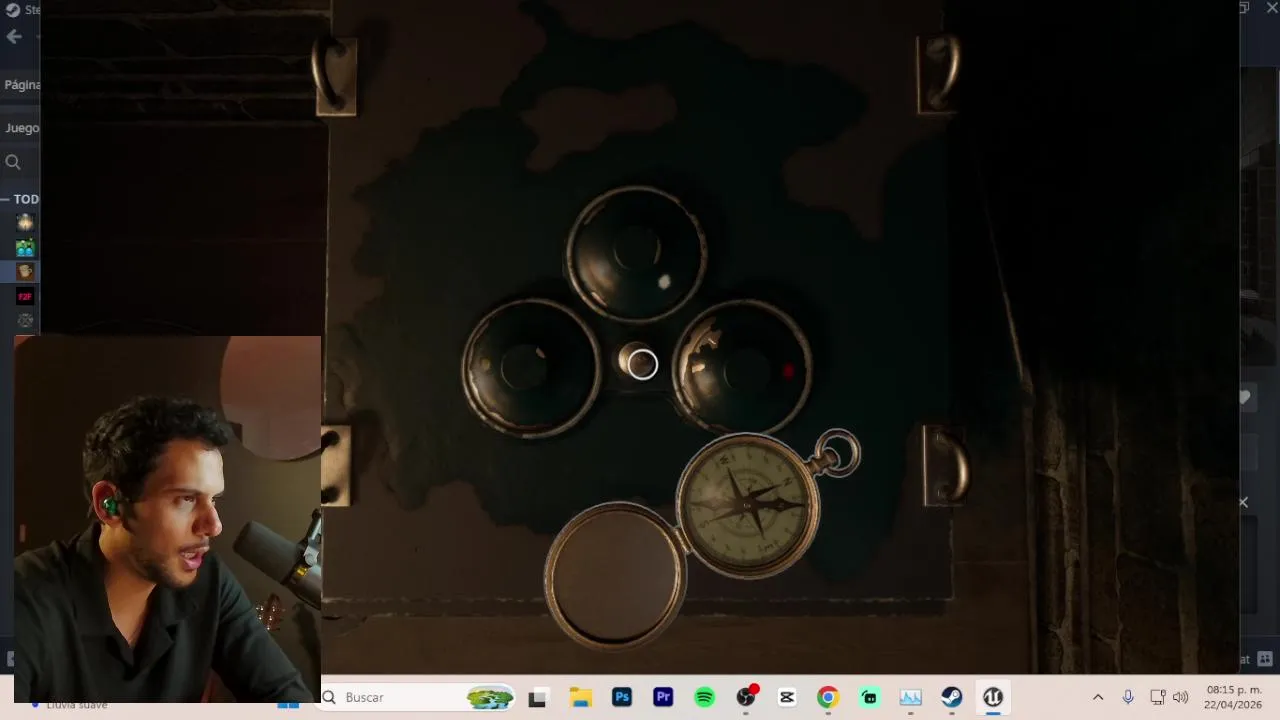Turn the left dial with the yellow dot
The image size is (1280, 720).
pyautogui.click(x=531, y=368)
